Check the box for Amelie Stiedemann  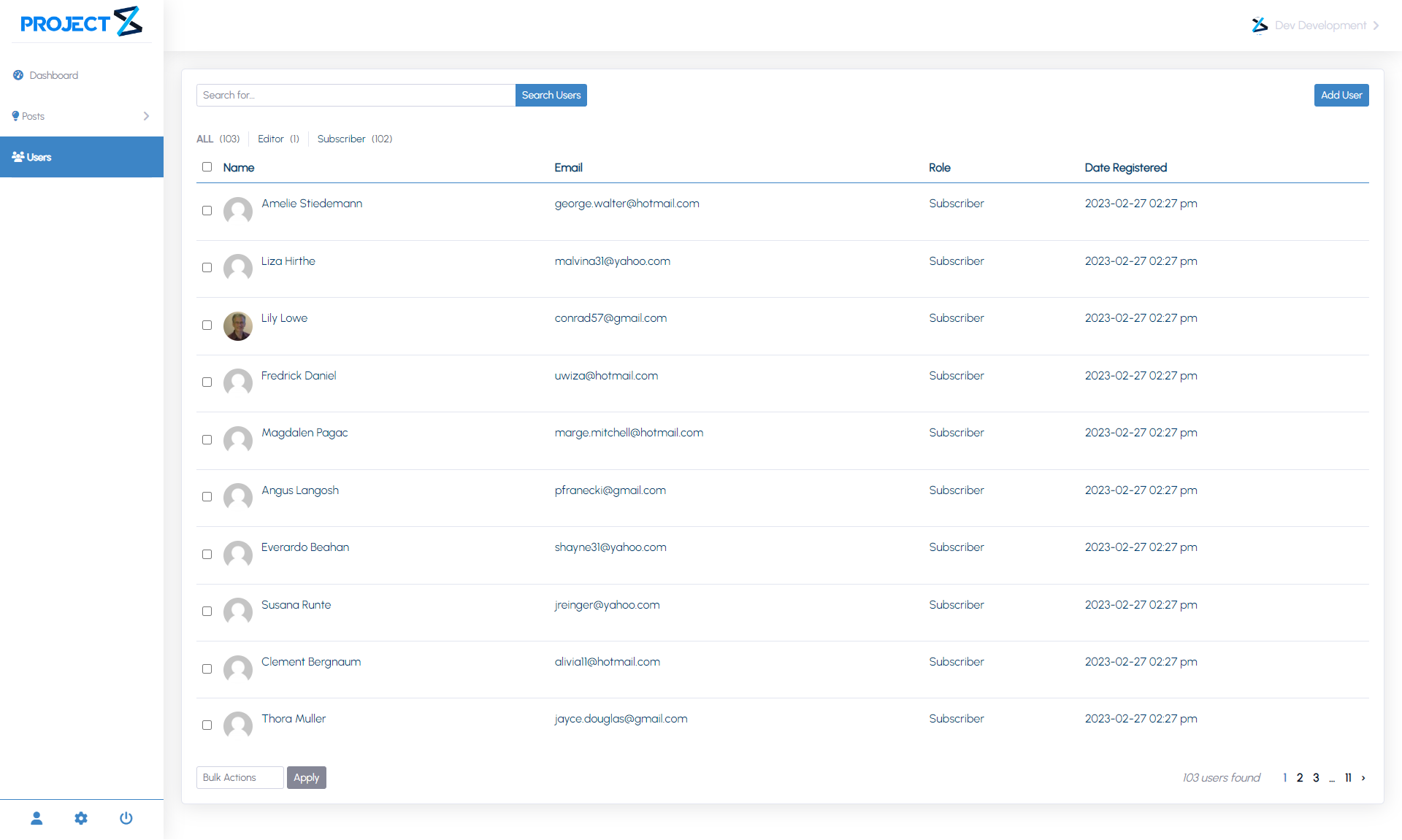coord(207,211)
